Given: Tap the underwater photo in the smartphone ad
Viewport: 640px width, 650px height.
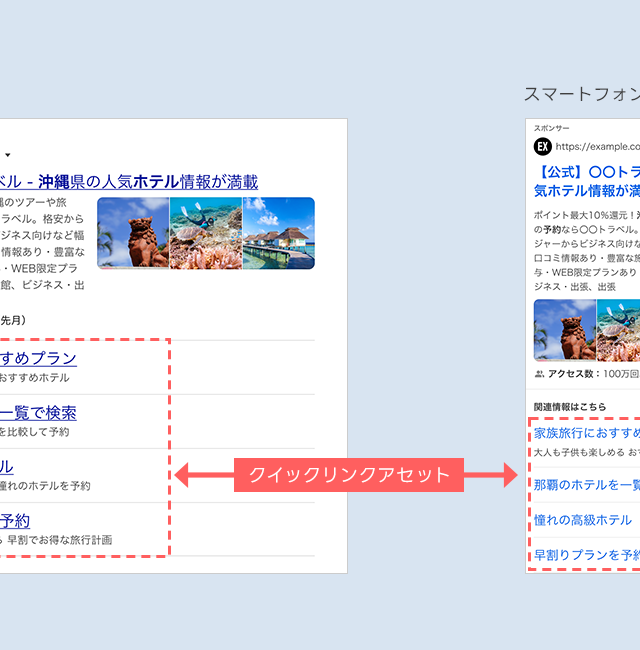Looking at the screenshot, I should (618, 329).
